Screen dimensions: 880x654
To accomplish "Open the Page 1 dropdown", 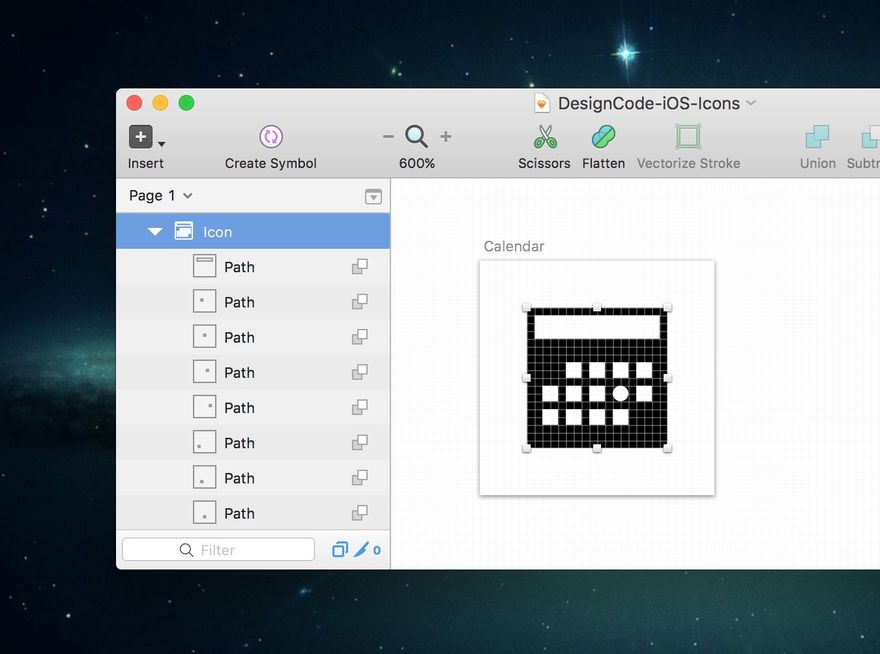I will [x=161, y=195].
